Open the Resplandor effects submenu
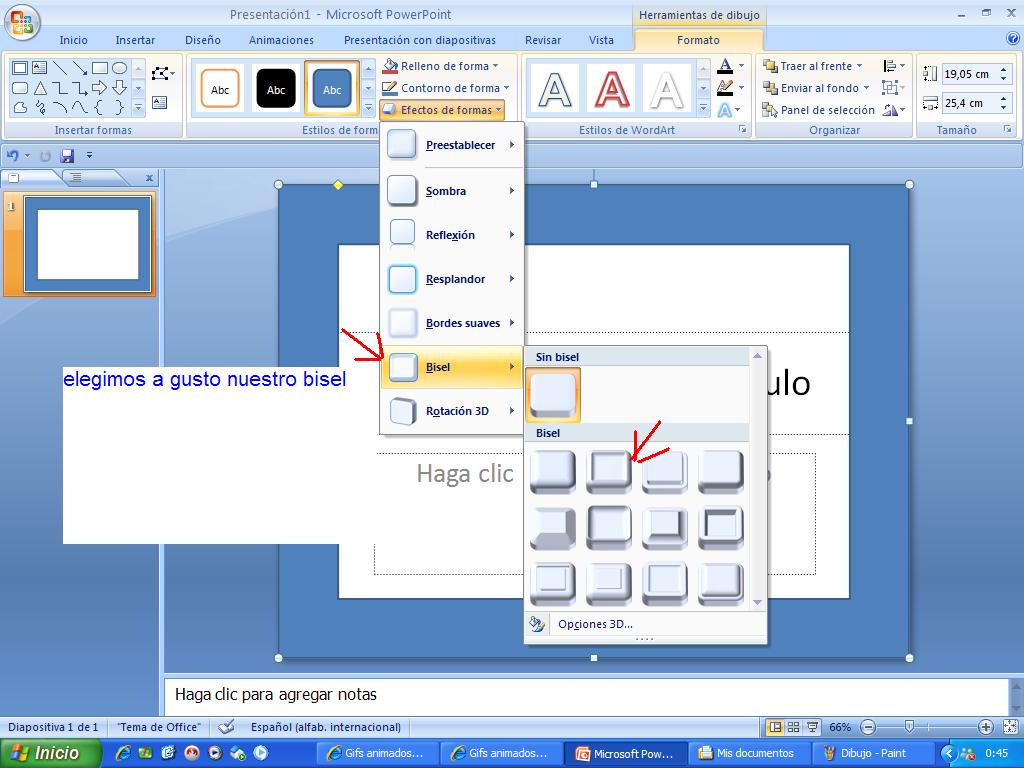 click(x=452, y=279)
